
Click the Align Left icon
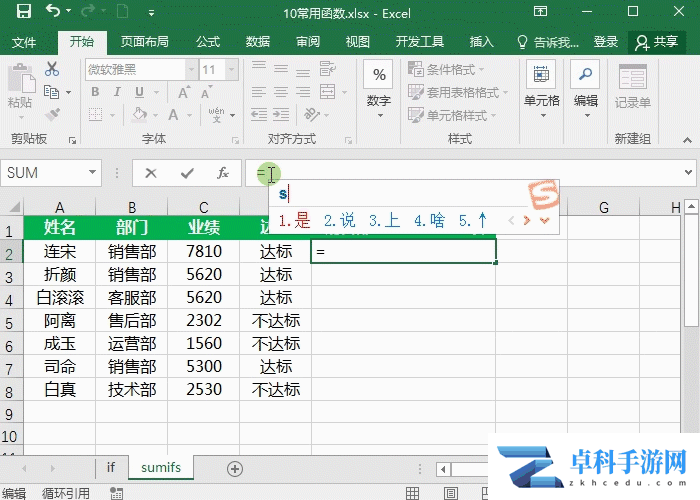(258, 92)
